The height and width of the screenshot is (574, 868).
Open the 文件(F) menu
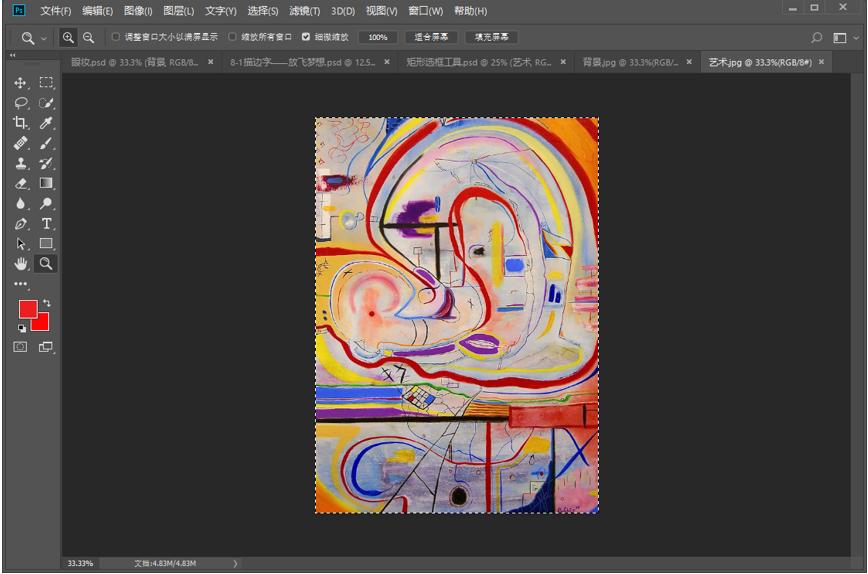[55, 11]
